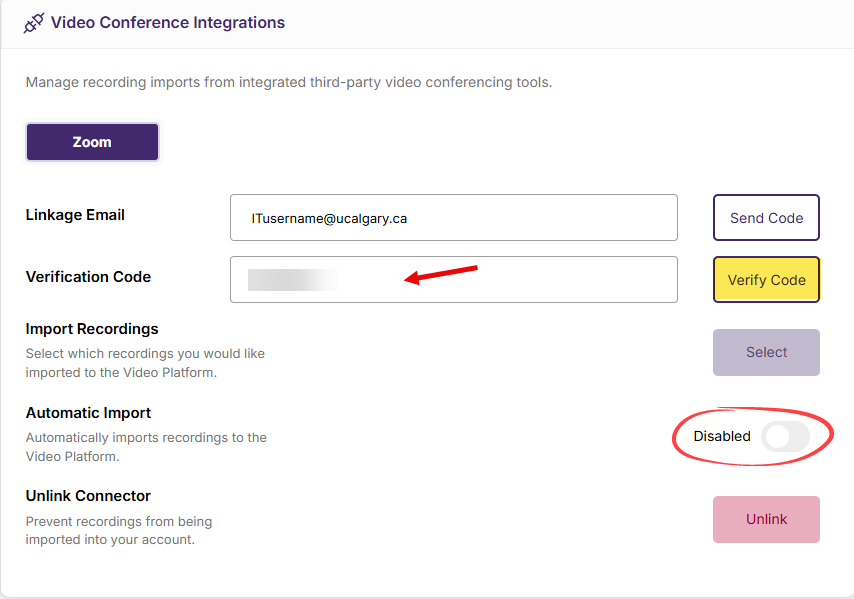The height and width of the screenshot is (599, 854).
Task: Select the purple Zoom integration button
Action: pos(92,142)
